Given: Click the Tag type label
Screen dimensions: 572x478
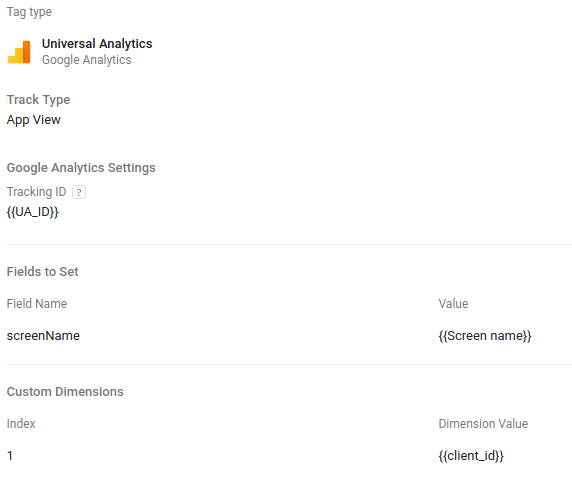Looking at the screenshot, I should [x=29, y=12].
